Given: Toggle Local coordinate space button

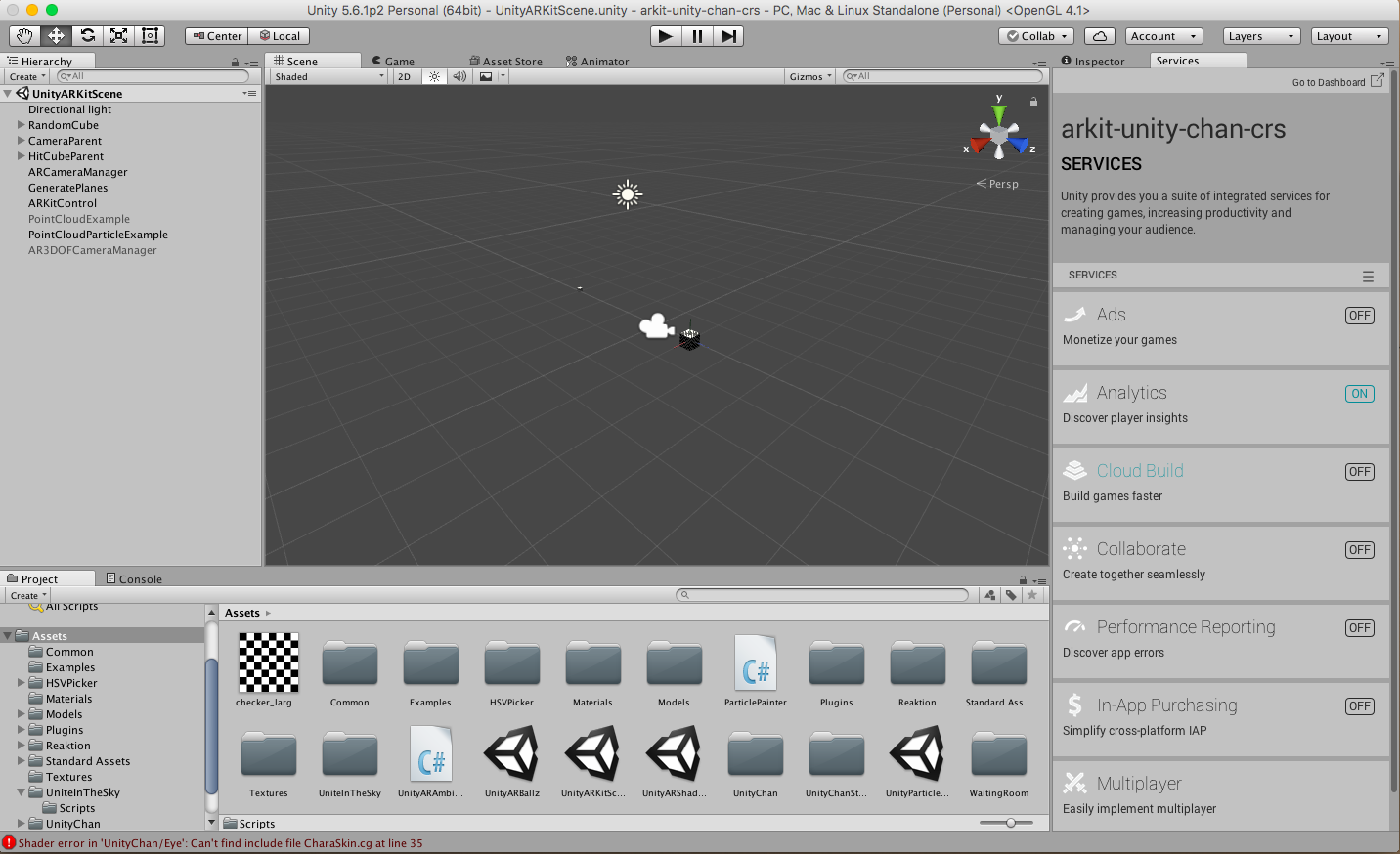Looking at the screenshot, I should coord(279,36).
